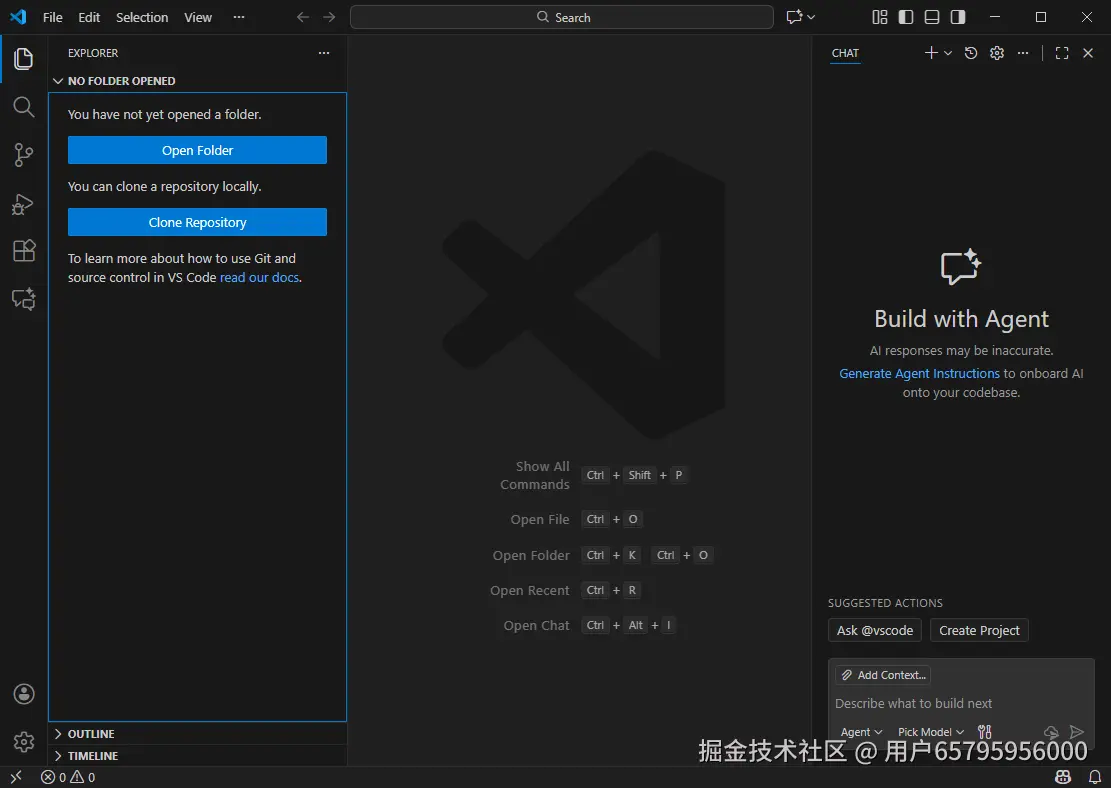Screen dimensions: 1111x788
Task: Show chat history clock icon
Action: coord(971,53)
